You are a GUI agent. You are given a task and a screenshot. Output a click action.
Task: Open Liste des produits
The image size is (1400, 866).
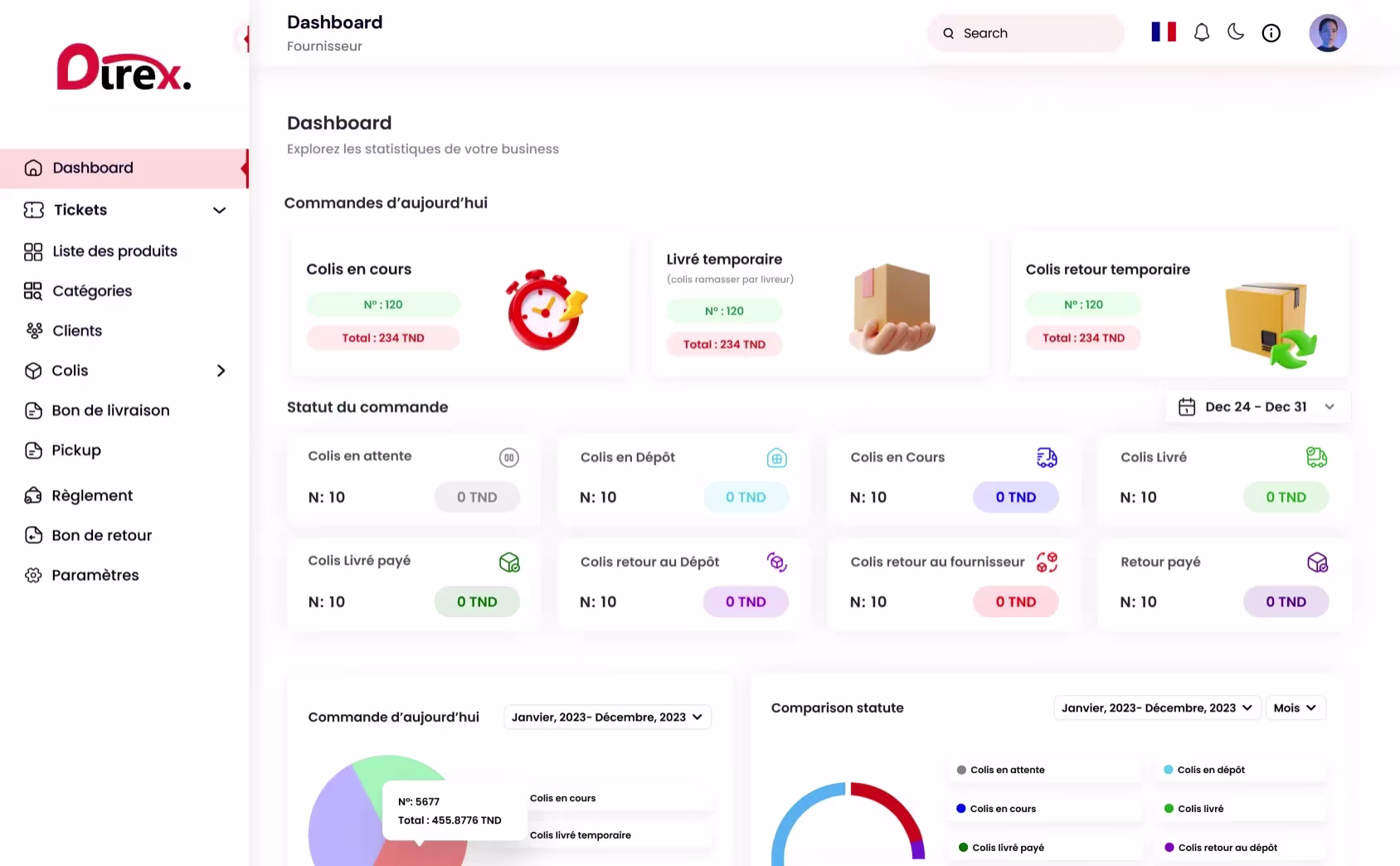[x=114, y=251]
